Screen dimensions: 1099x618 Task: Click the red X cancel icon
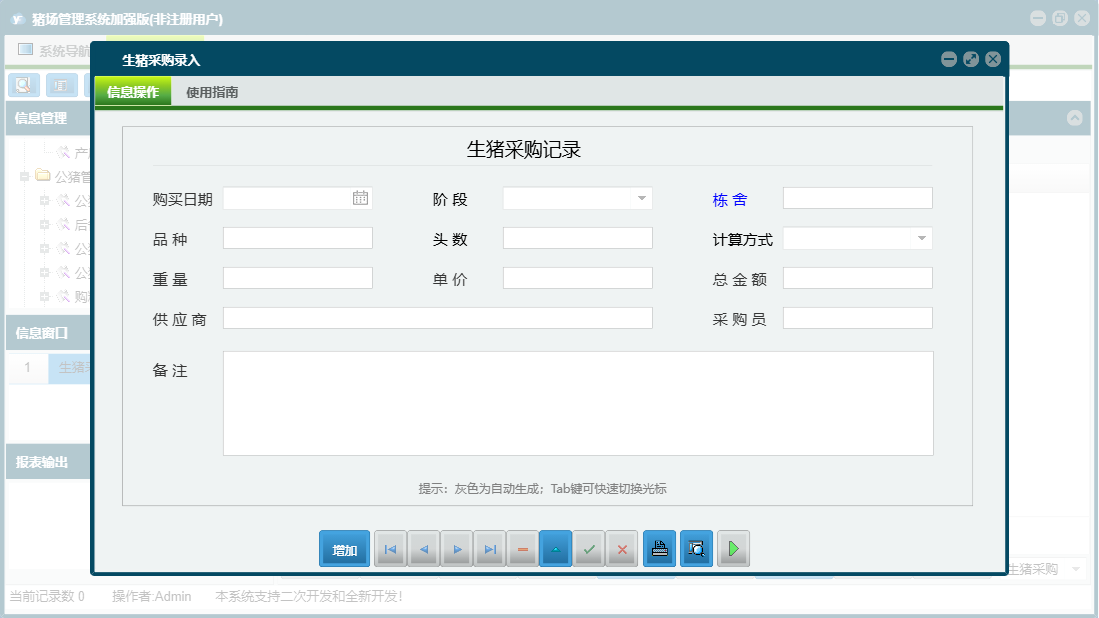click(x=622, y=549)
